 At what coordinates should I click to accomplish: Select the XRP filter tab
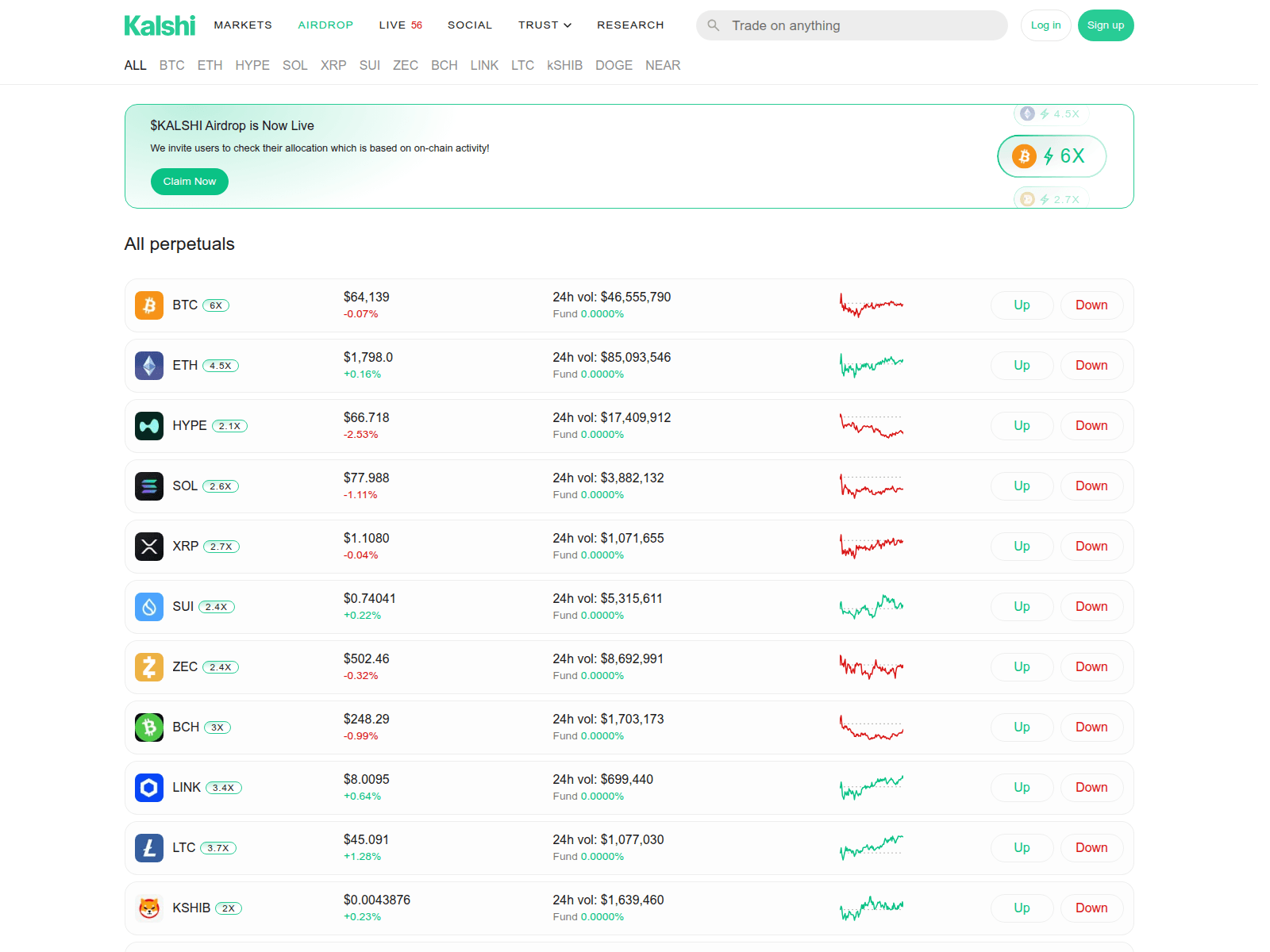333,65
